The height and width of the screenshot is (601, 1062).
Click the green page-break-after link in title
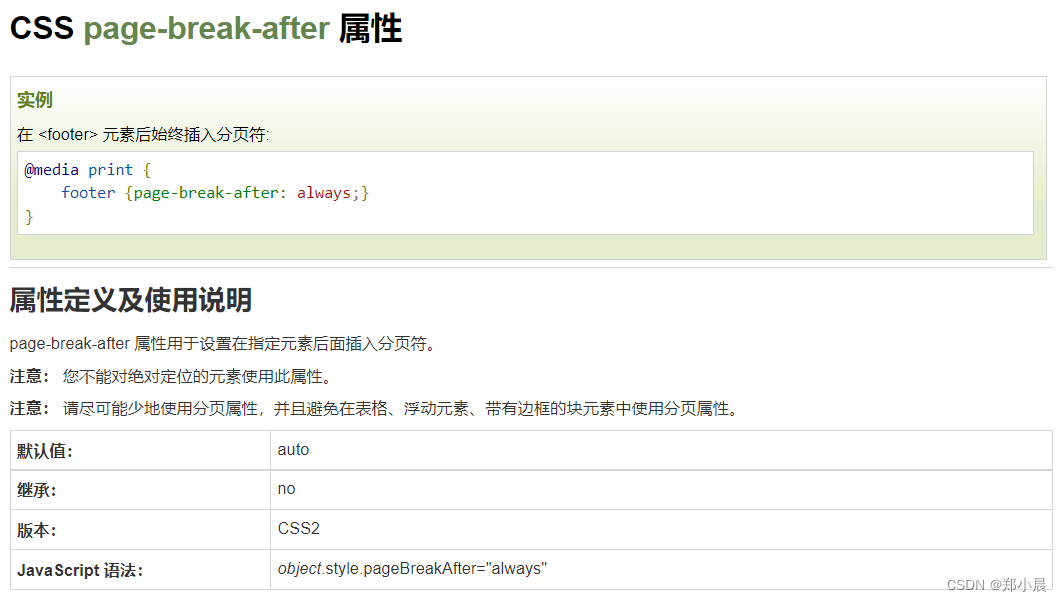coord(205,28)
